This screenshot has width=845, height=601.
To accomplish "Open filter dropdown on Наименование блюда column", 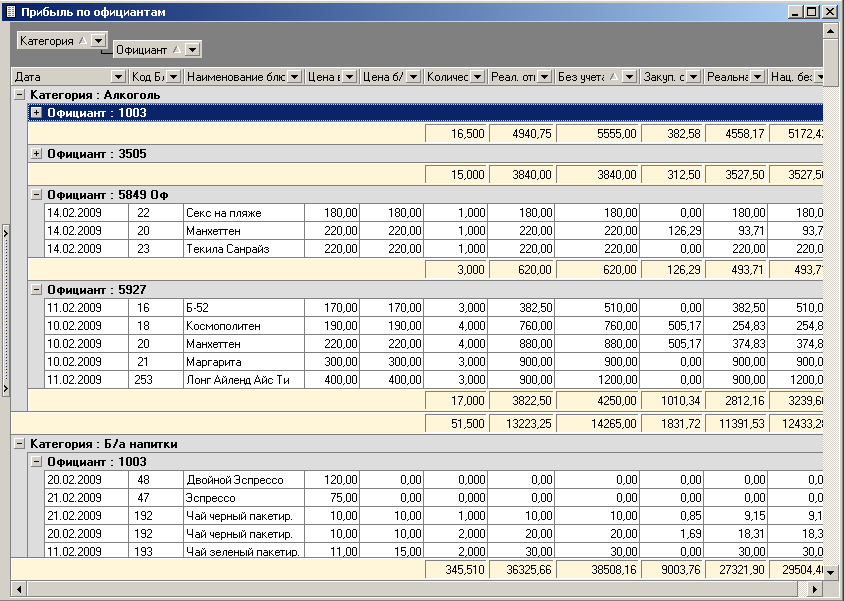I will tap(294, 77).
